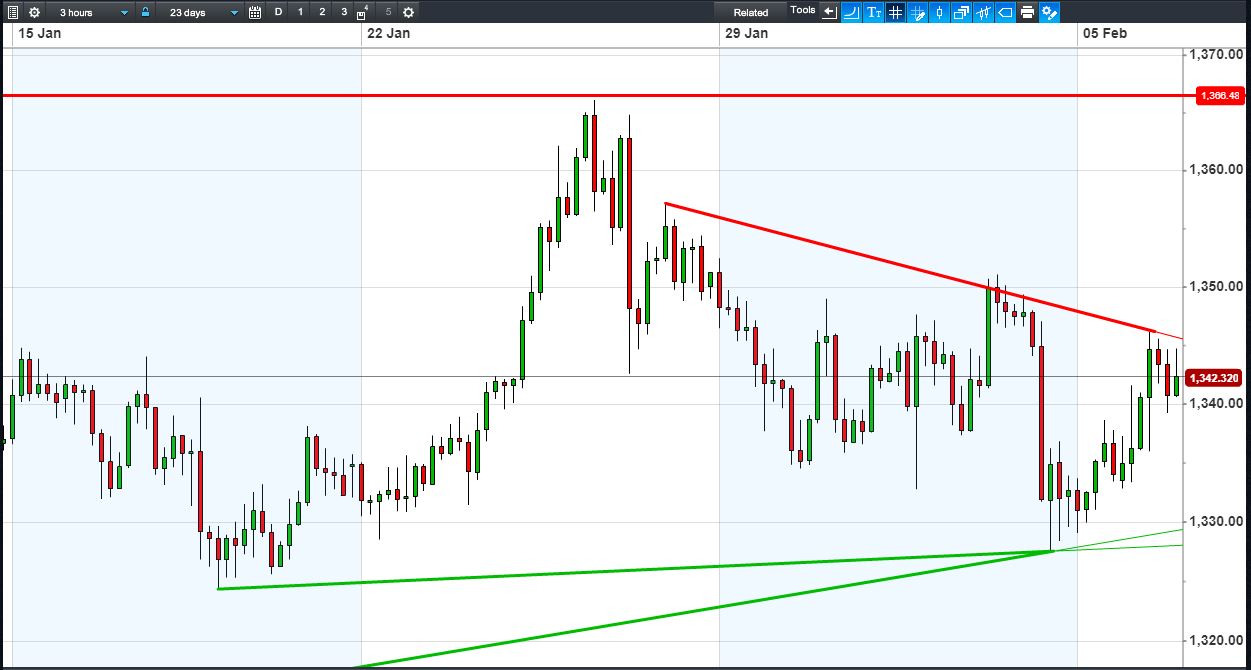The height and width of the screenshot is (670, 1251).
Task: Click the 1,320.00 price axis label
Action: click(1218, 640)
